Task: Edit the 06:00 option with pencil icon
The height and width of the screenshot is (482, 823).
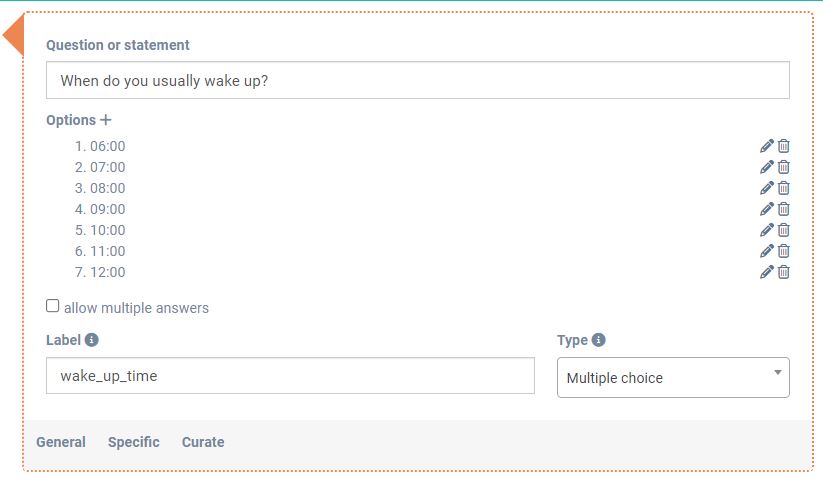Action: (767, 146)
